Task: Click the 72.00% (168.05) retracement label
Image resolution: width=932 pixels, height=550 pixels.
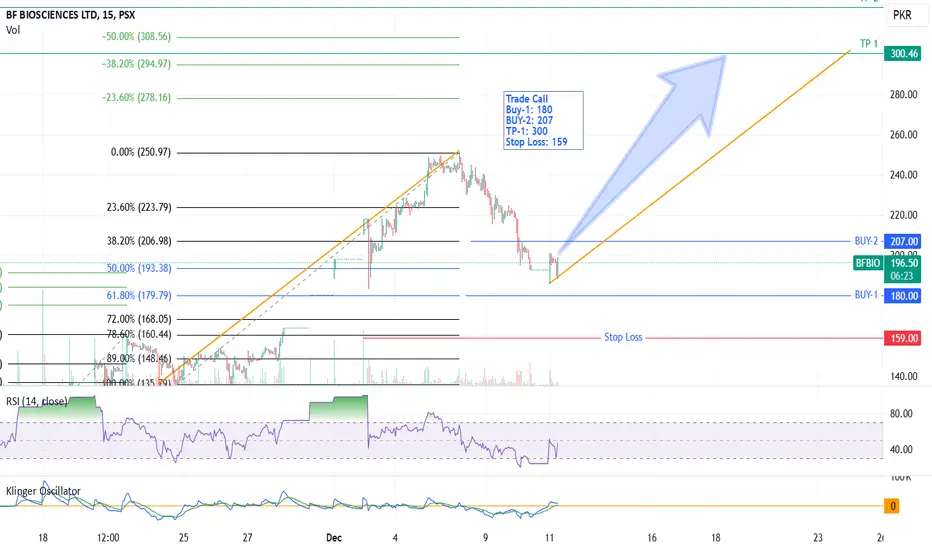Action: tap(139, 319)
